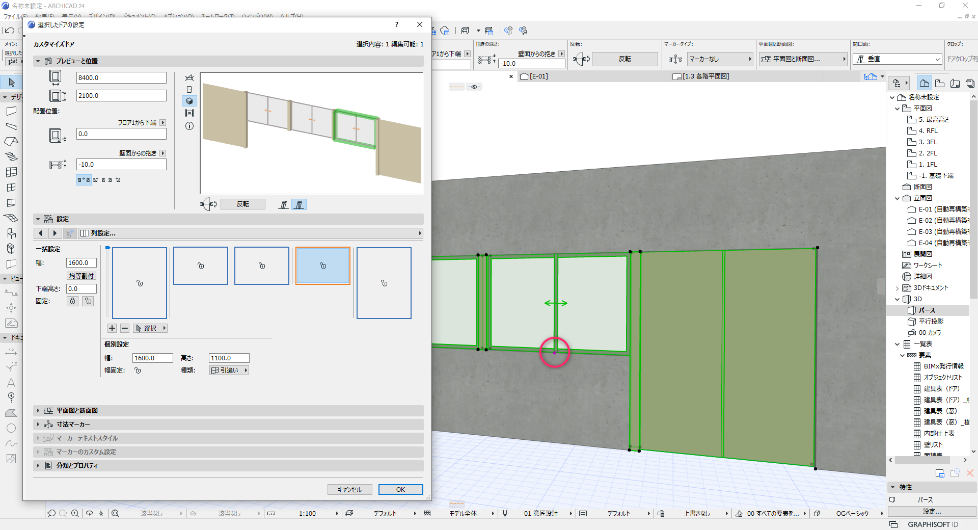Open the 1FL floor plan in navigator
Screen dimensions: 978x530
tap(928, 162)
